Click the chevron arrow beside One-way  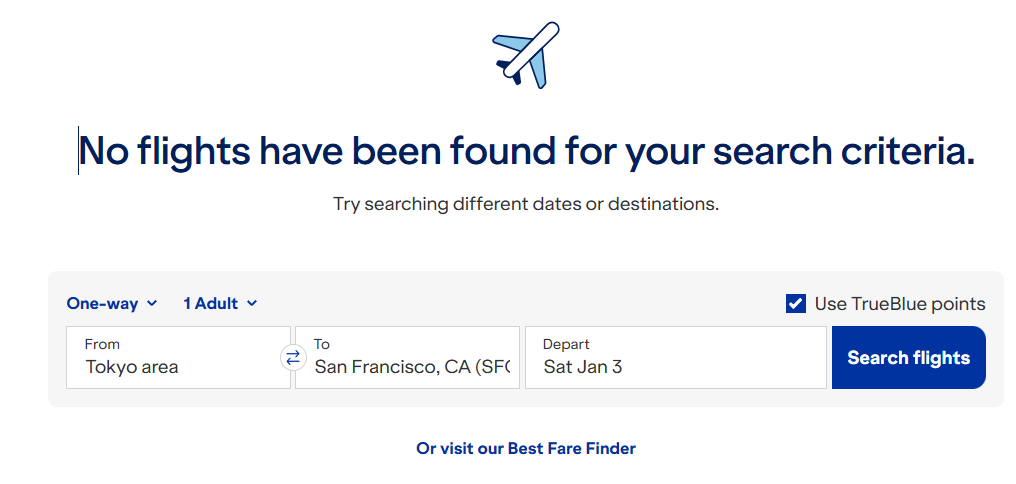click(x=152, y=303)
